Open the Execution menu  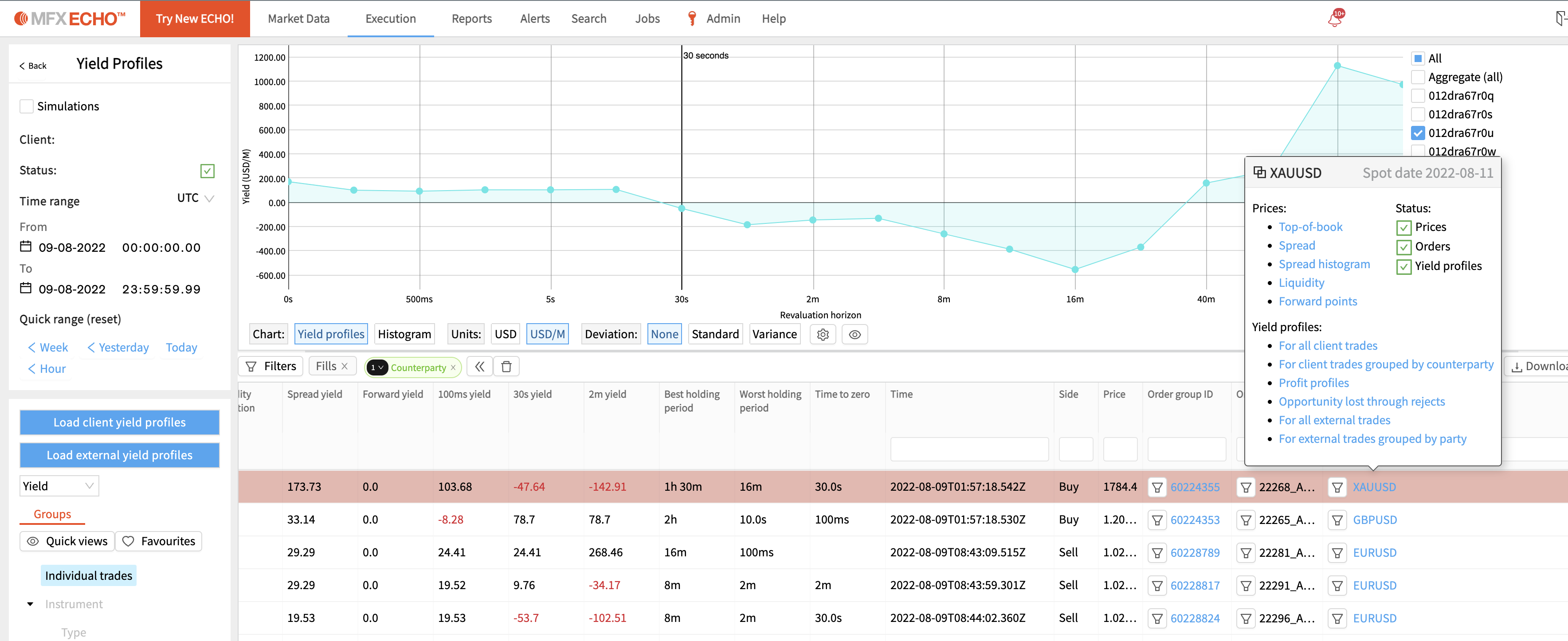point(390,19)
